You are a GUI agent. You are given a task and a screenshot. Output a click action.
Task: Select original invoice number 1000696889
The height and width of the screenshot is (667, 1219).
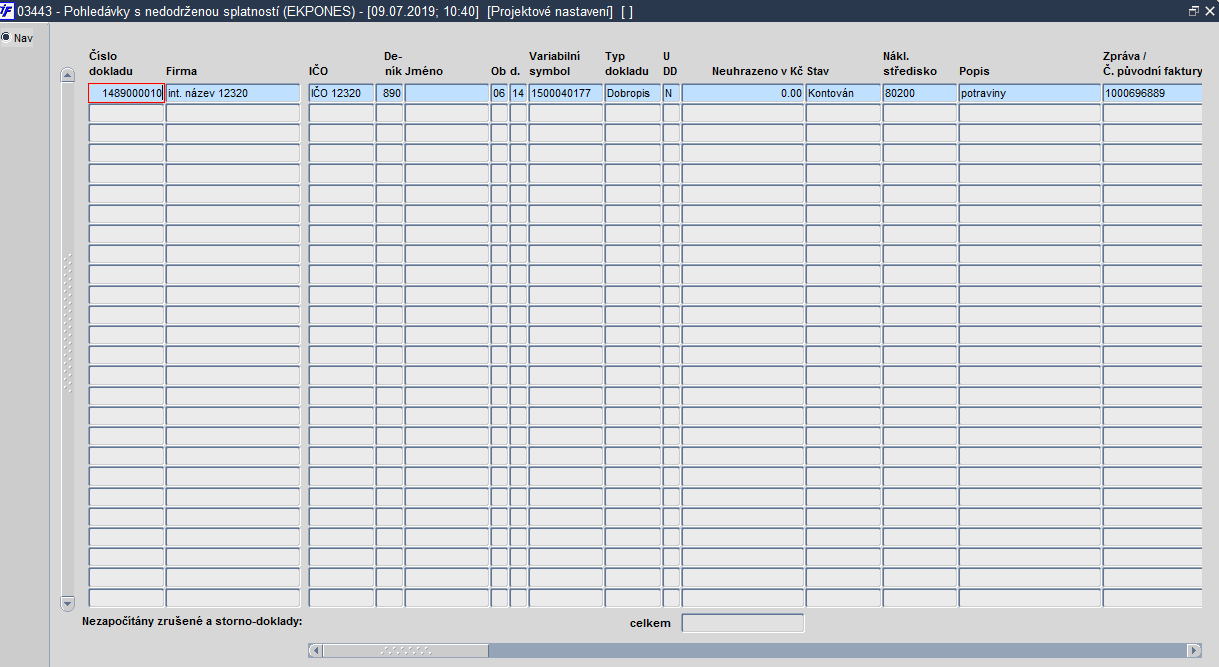pos(1152,93)
